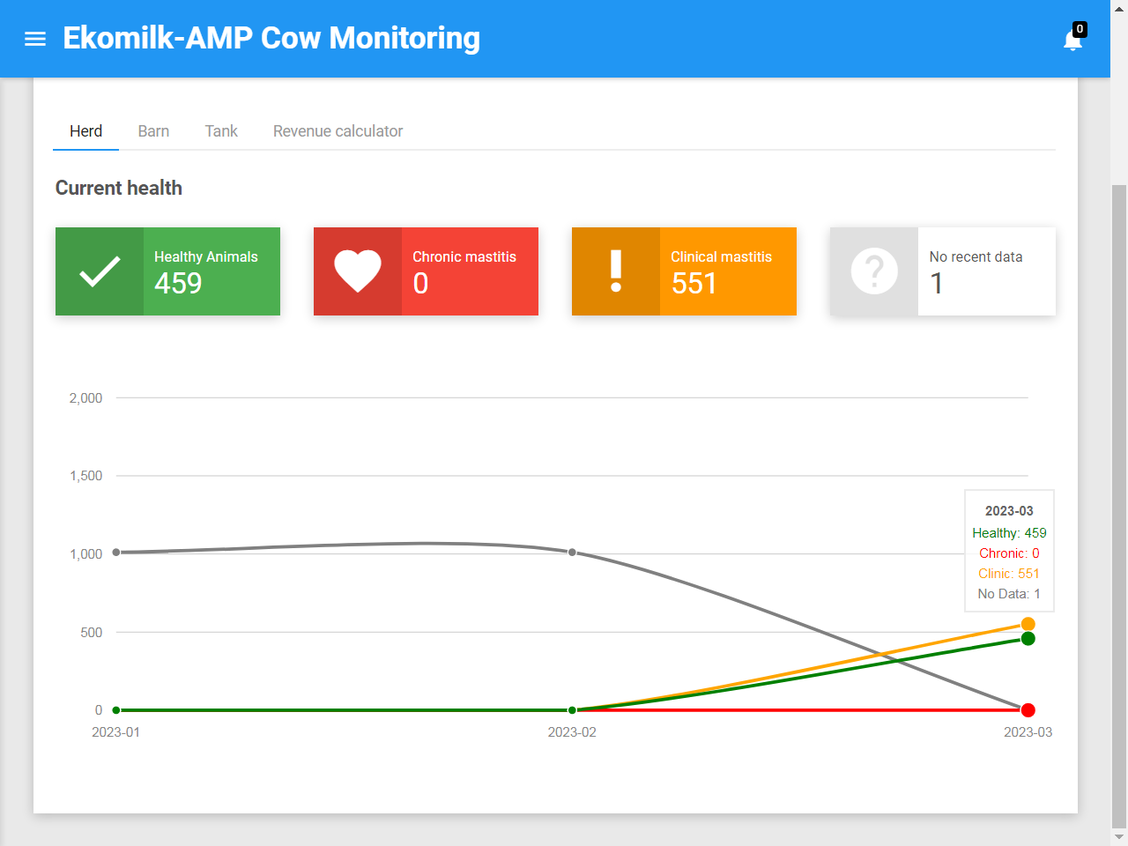Click the green checkmark Healthy Animals icon
Screen dimensions: 1128x846
[99, 271]
